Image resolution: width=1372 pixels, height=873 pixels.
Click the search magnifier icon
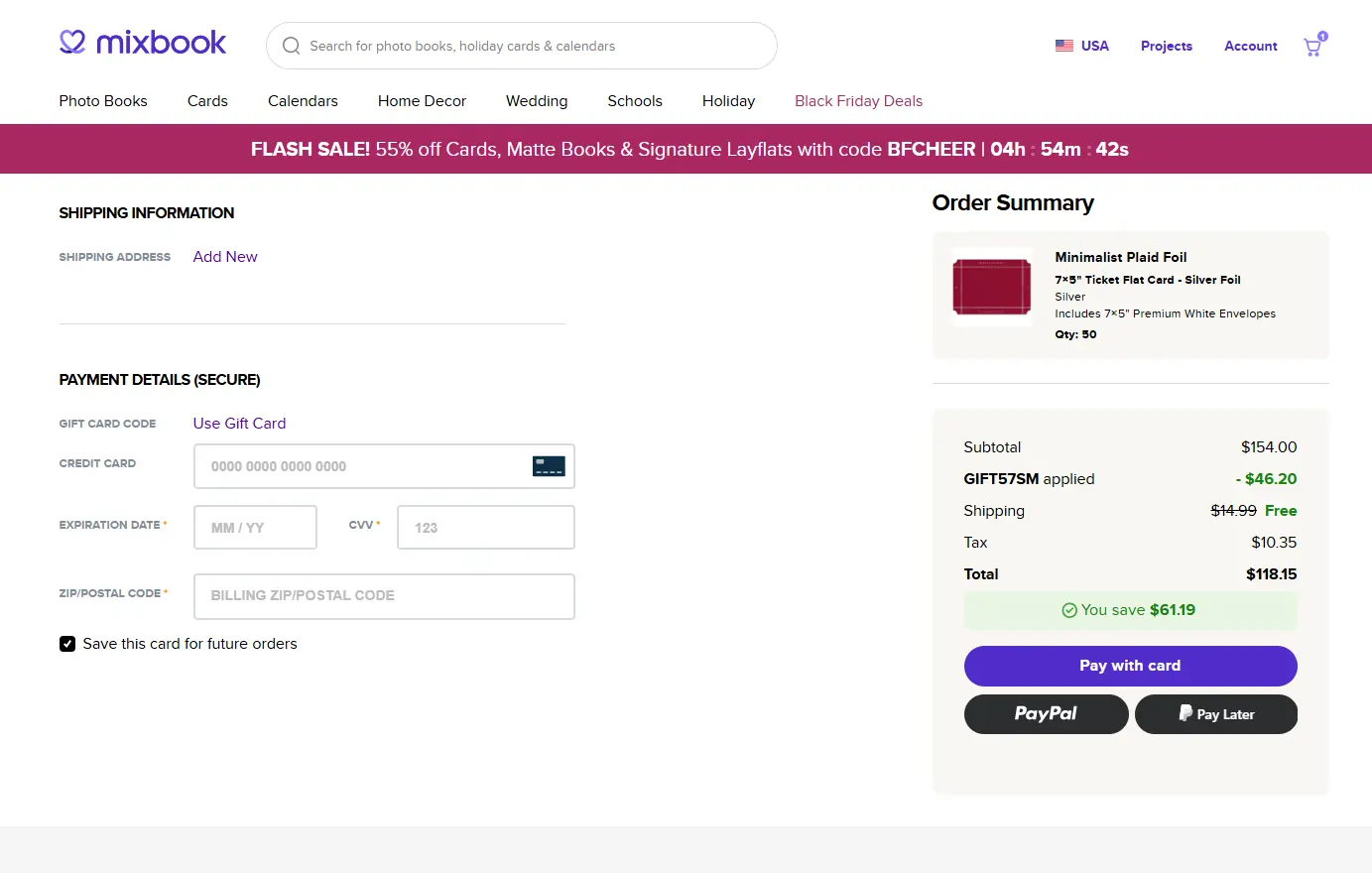click(x=291, y=46)
